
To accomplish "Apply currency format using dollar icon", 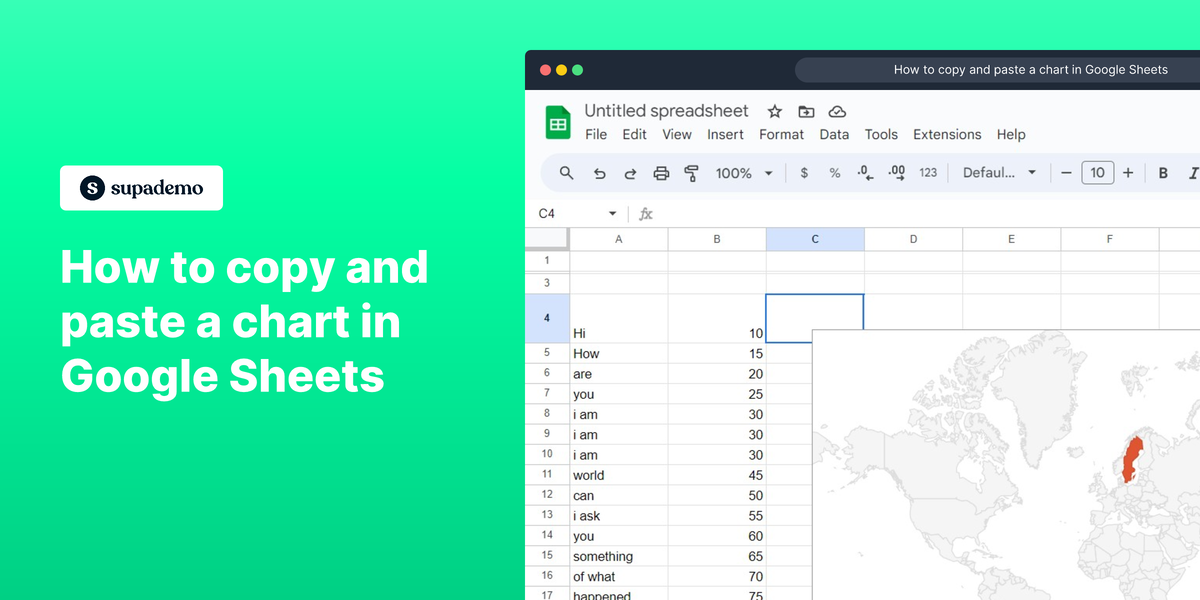I will pos(804,172).
